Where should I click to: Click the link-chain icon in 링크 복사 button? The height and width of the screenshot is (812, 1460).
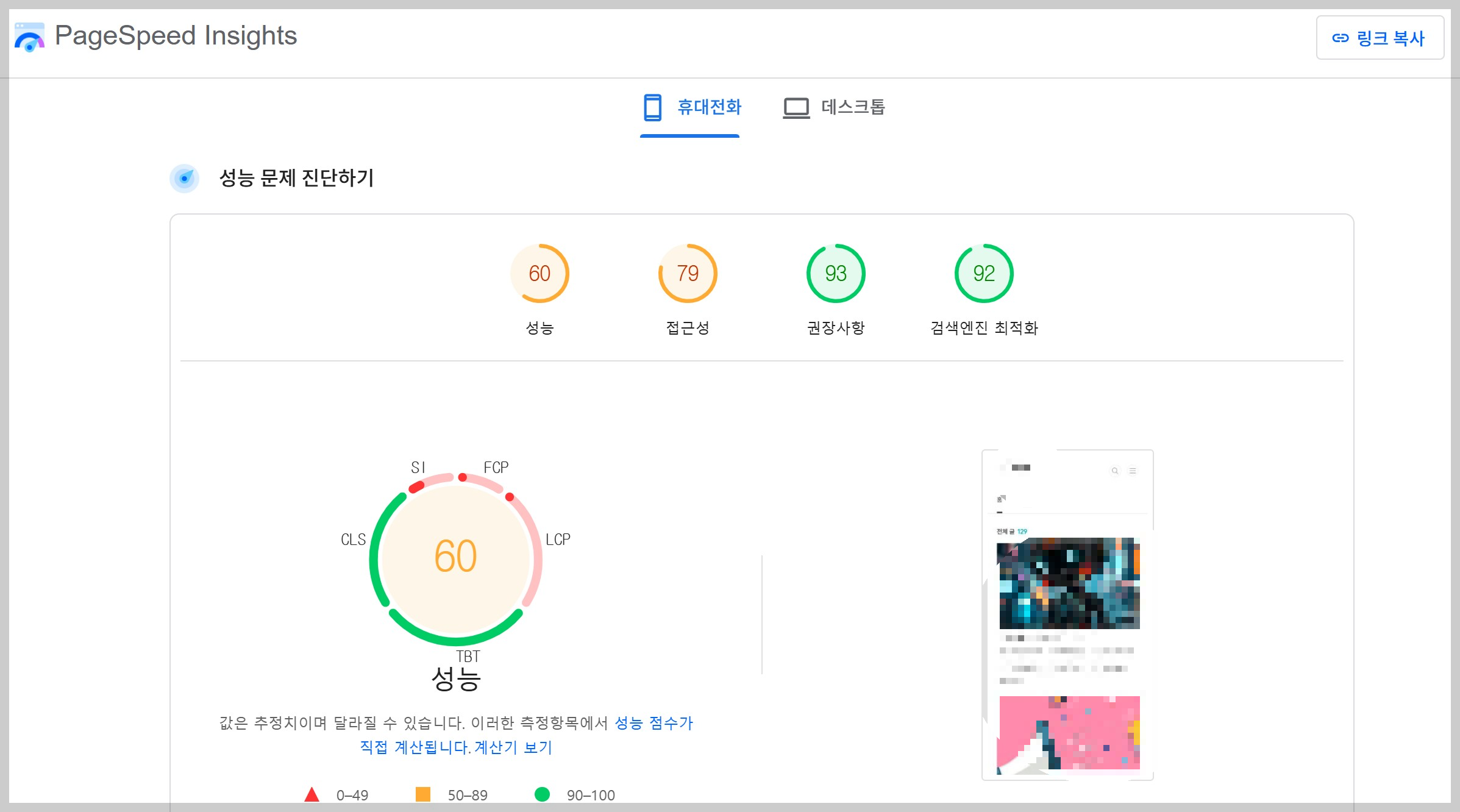point(1340,38)
